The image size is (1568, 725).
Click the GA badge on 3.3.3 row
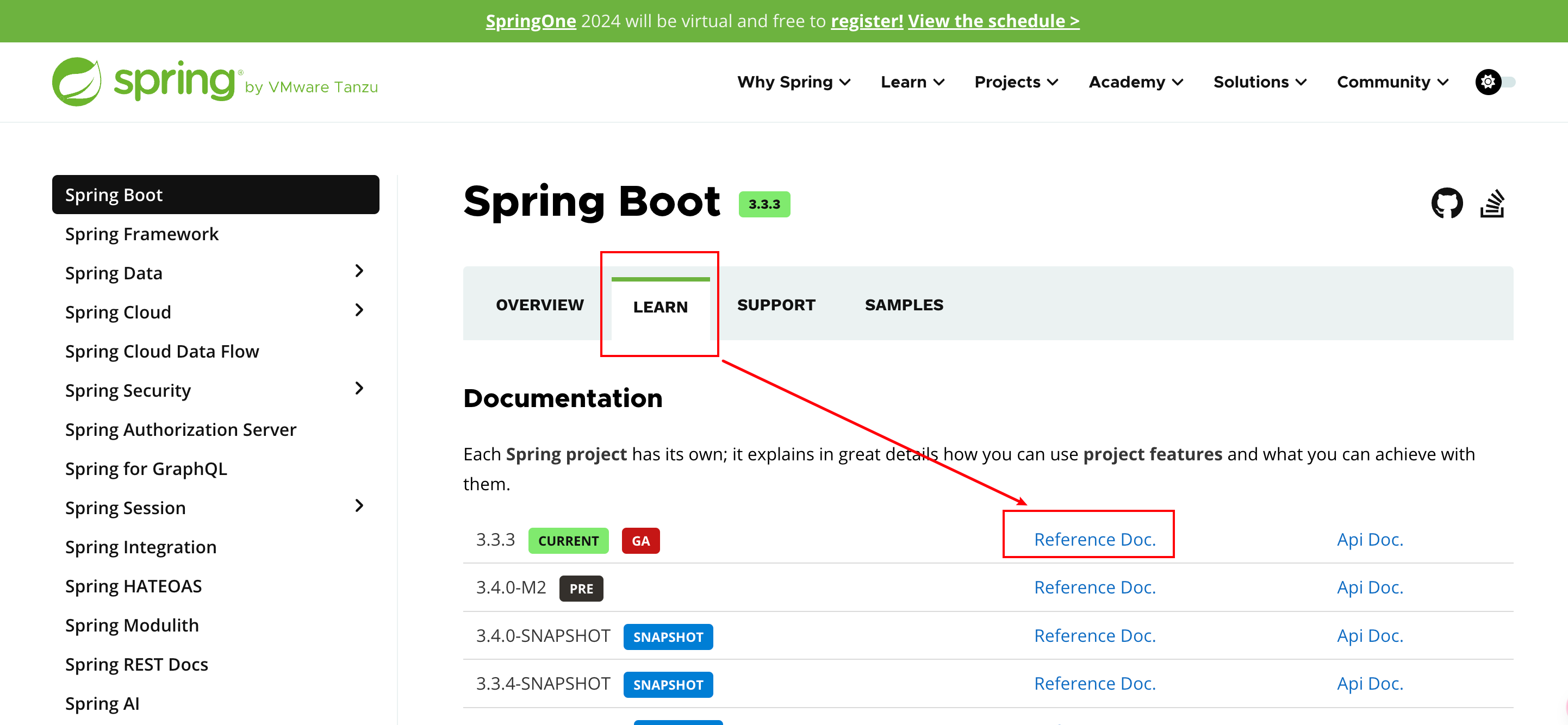click(x=640, y=541)
